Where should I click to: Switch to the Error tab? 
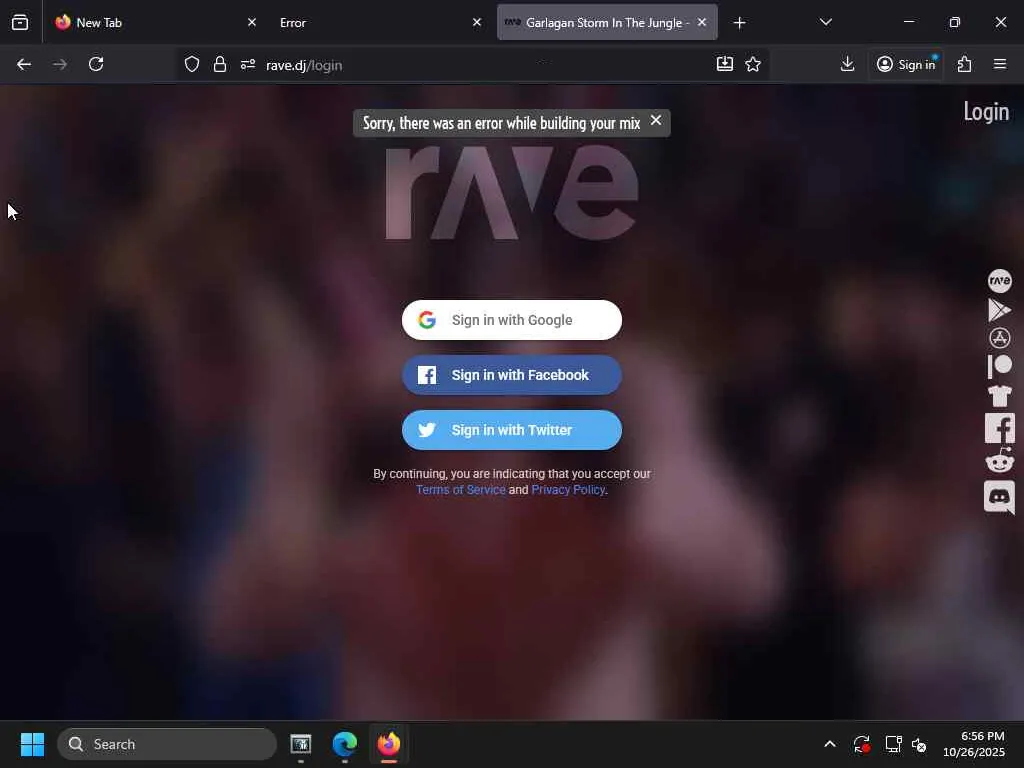pyautogui.click(x=380, y=22)
